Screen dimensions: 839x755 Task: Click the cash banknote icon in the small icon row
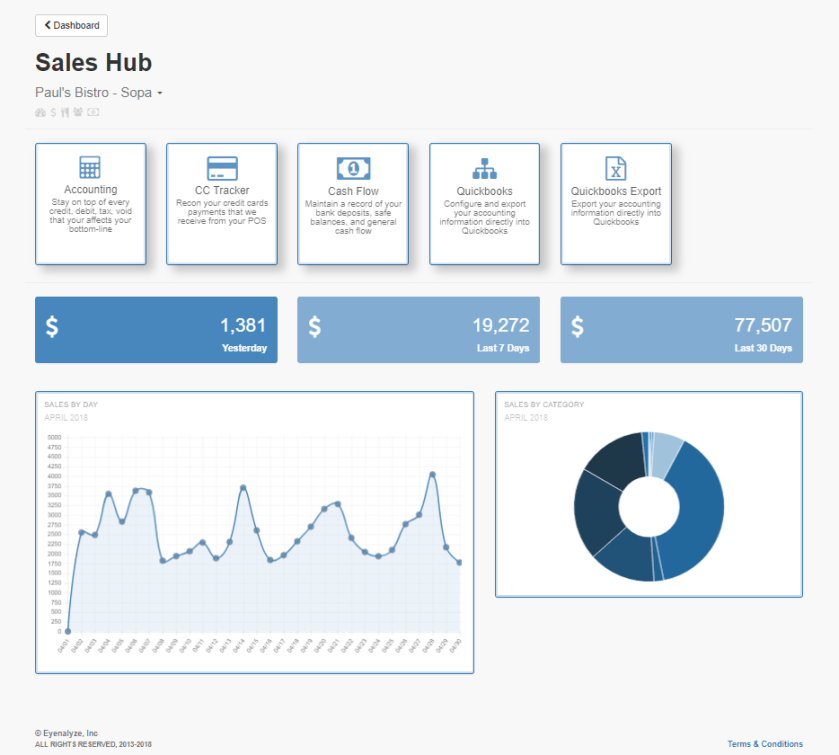92,112
